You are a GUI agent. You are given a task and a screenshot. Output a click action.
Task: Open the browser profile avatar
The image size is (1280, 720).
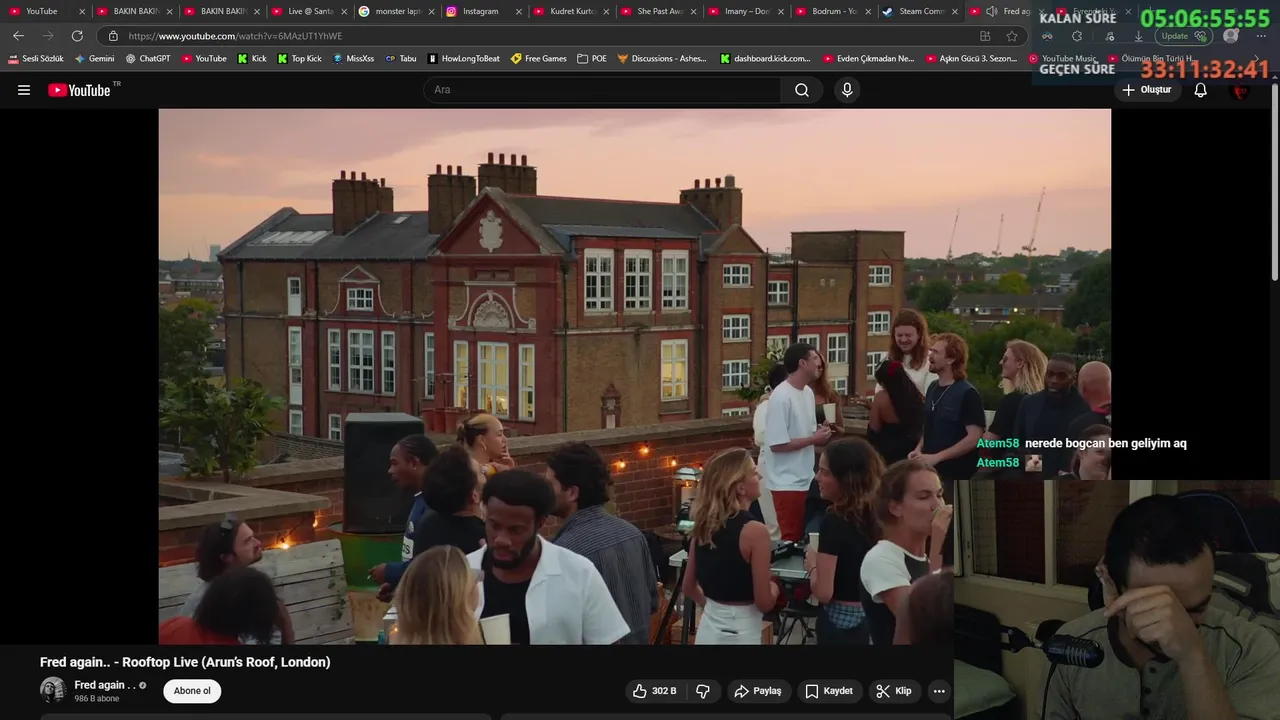[x=1231, y=36]
